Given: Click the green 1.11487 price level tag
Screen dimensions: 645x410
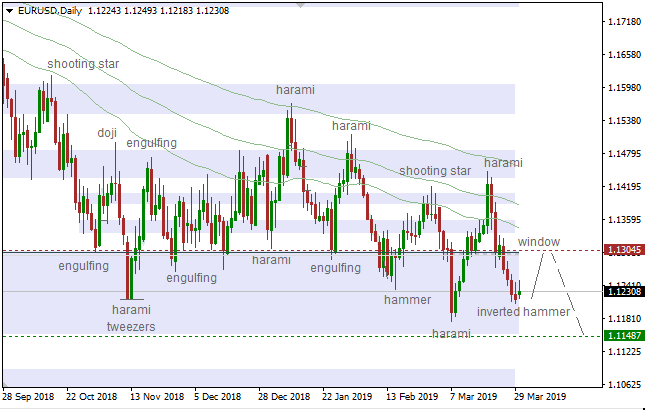Looking at the screenshot, I should click(x=623, y=336).
